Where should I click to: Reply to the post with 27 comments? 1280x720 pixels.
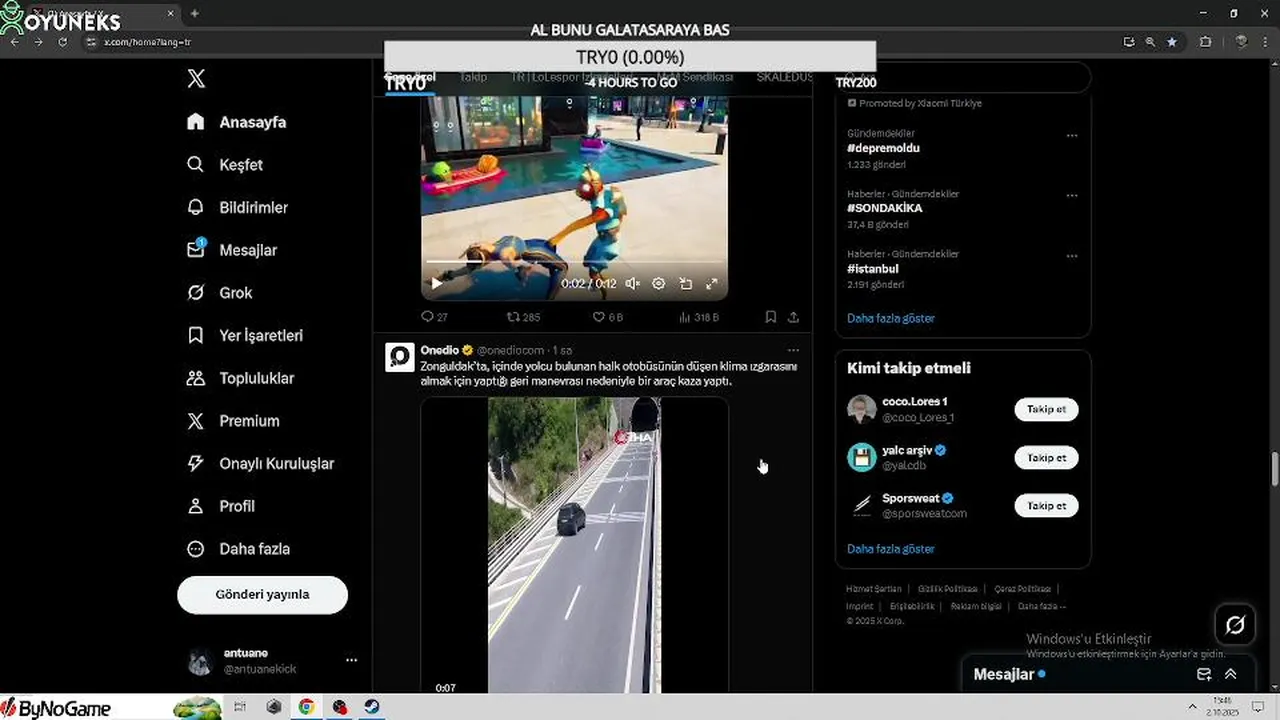pyautogui.click(x=434, y=317)
